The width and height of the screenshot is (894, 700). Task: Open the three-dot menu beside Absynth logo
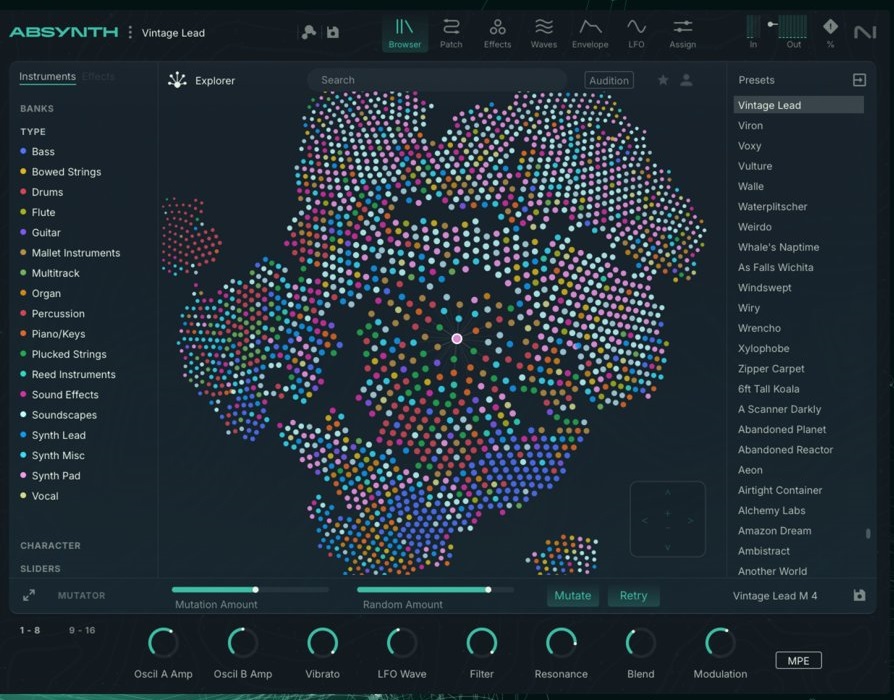130,33
